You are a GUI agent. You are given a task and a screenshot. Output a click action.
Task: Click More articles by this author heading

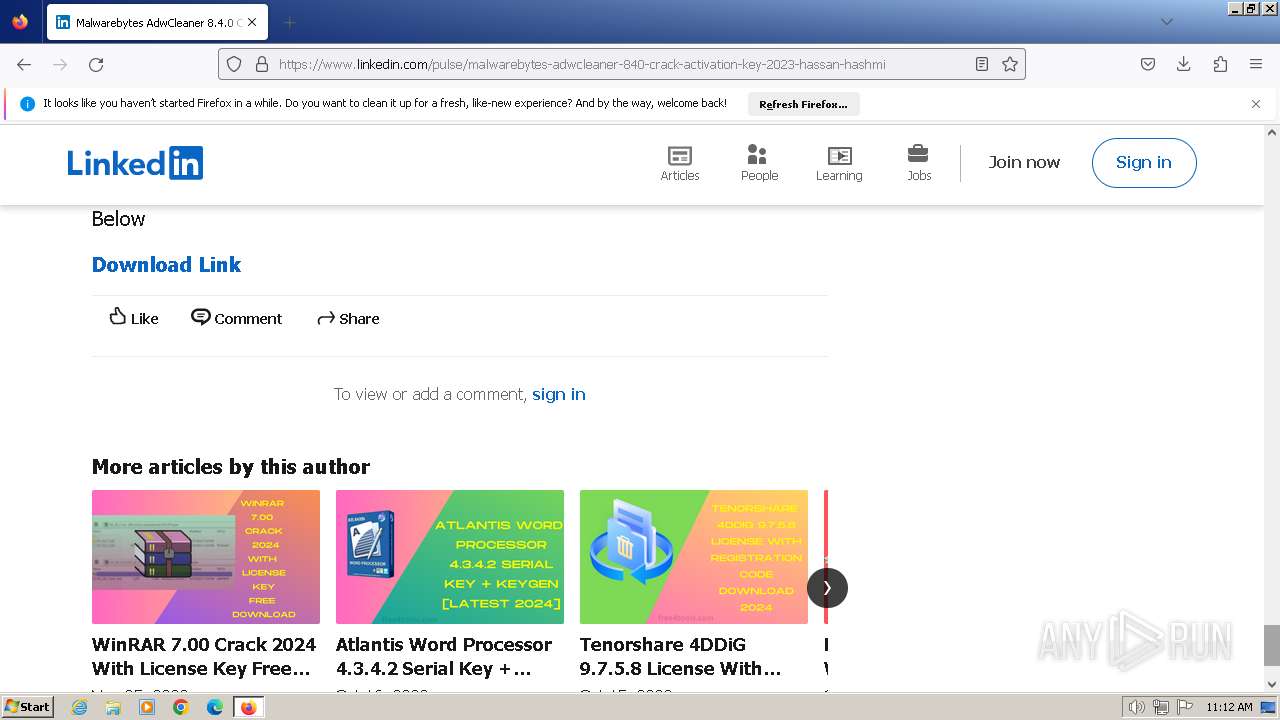(x=231, y=466)
